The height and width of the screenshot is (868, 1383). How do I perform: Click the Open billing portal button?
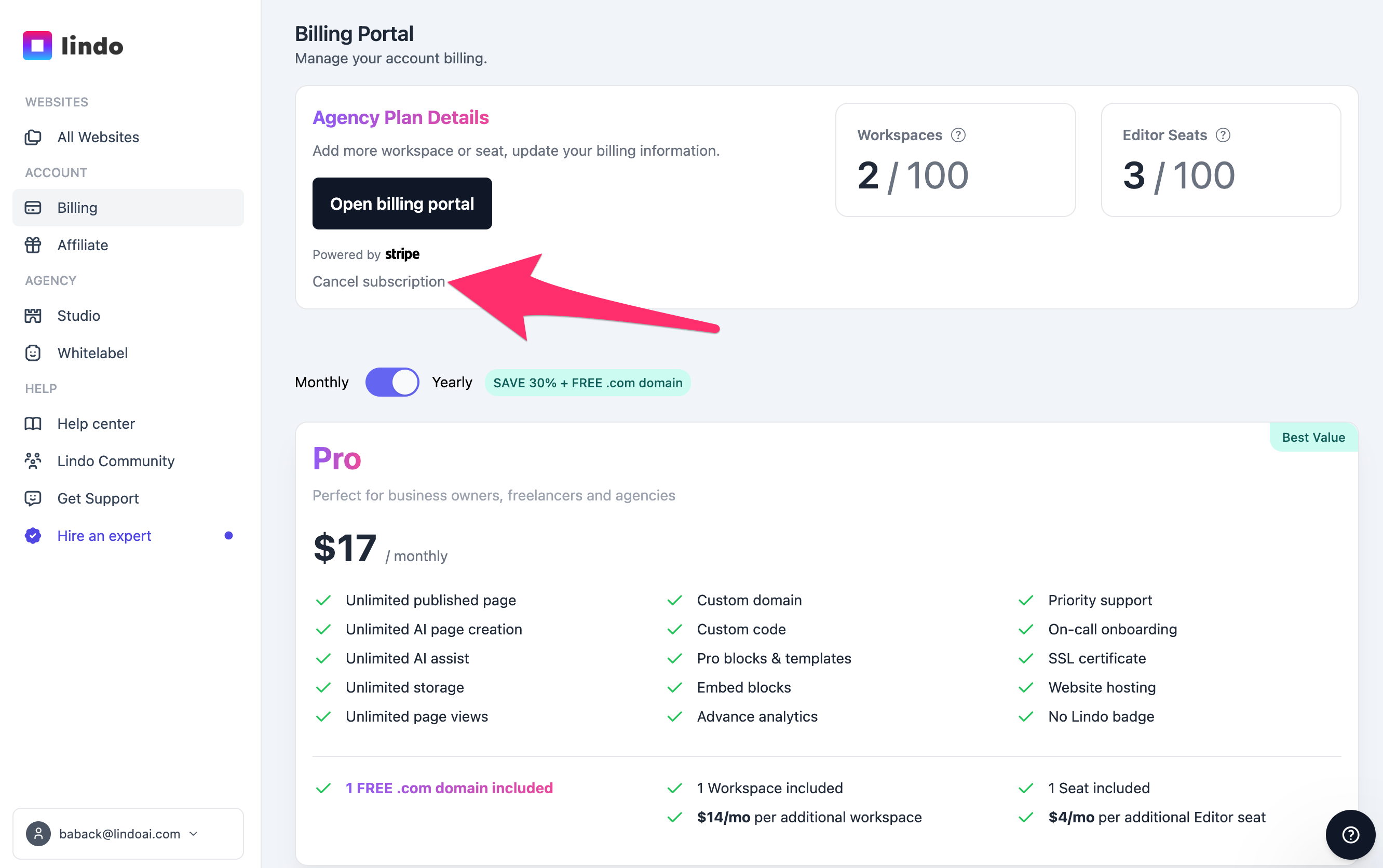pos(402,203)
